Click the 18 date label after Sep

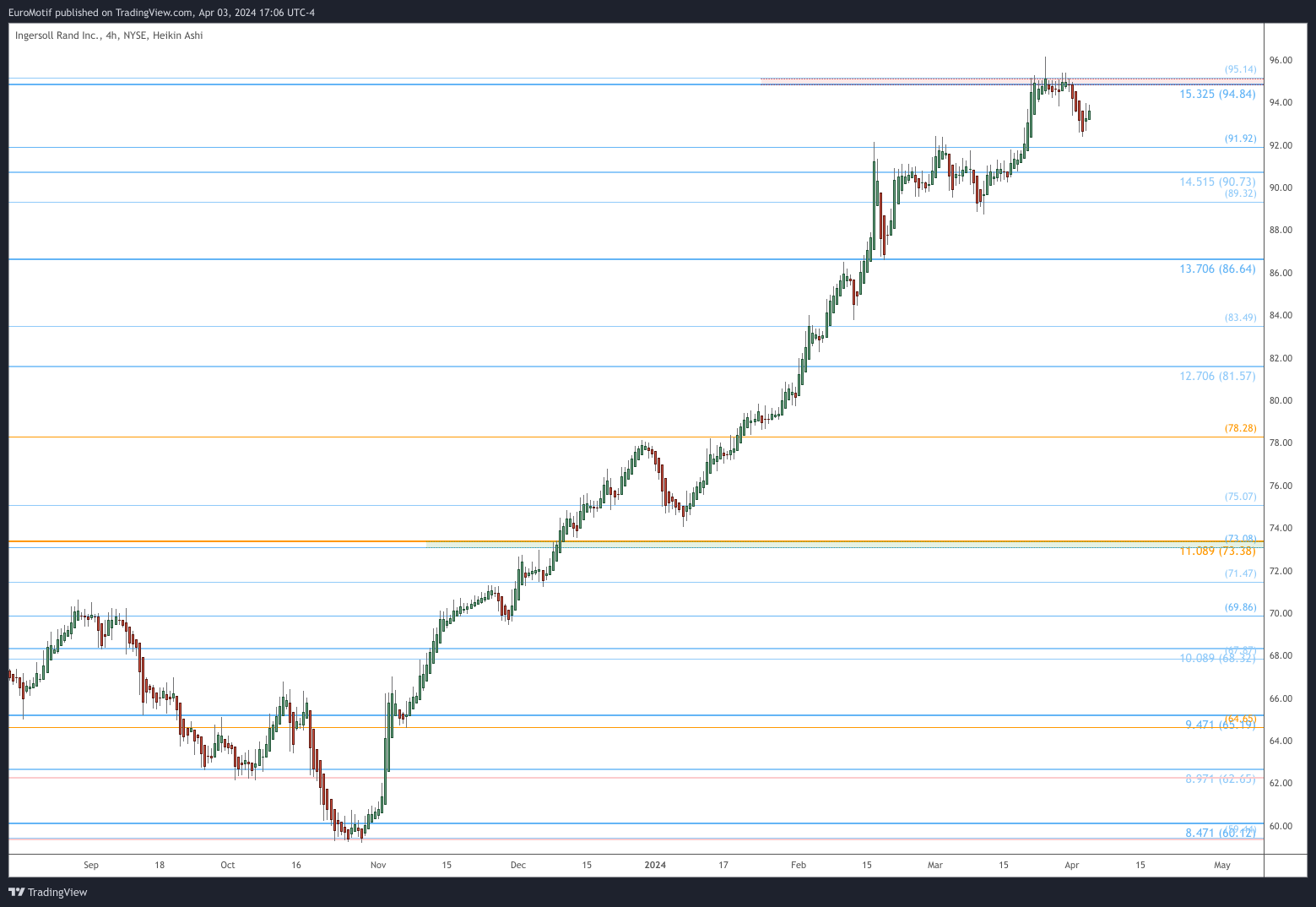[160, 865]
